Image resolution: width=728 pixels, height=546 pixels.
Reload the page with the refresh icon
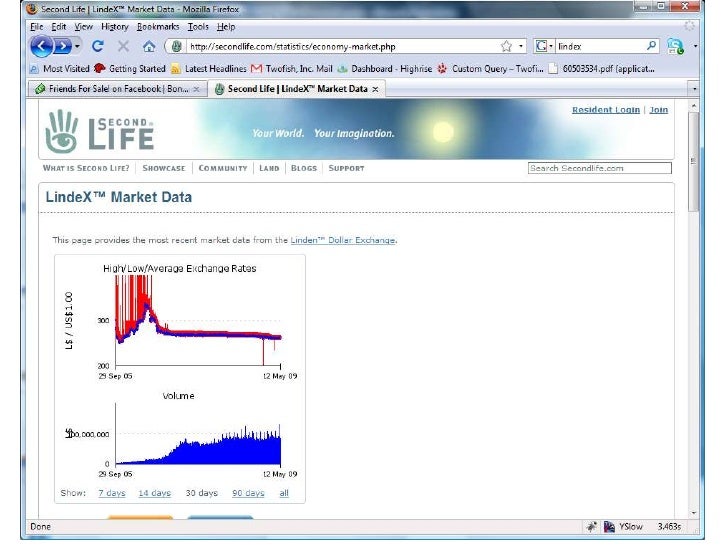(x=98, y=46)
